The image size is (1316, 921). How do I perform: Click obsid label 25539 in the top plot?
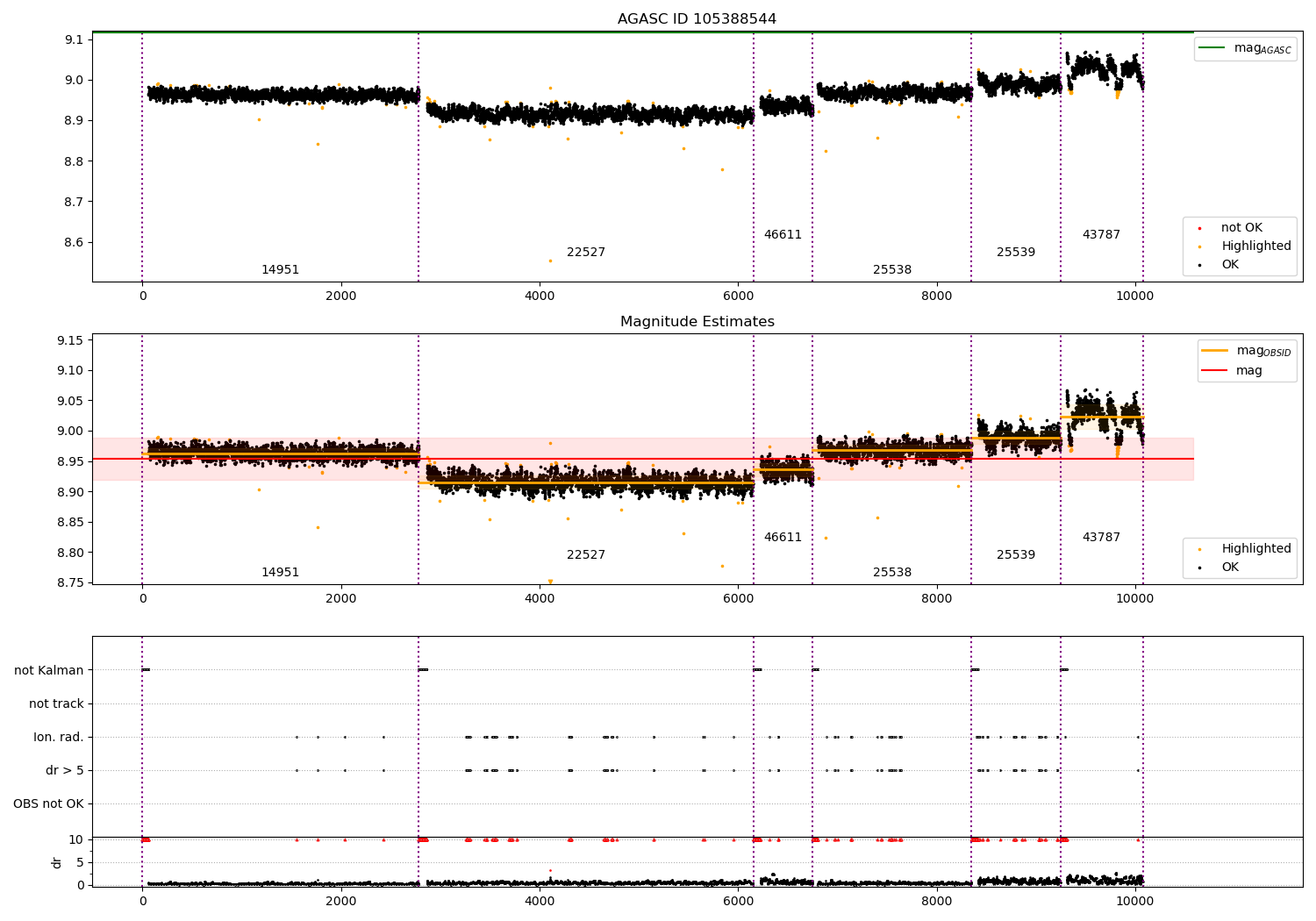coord(1016,253)
